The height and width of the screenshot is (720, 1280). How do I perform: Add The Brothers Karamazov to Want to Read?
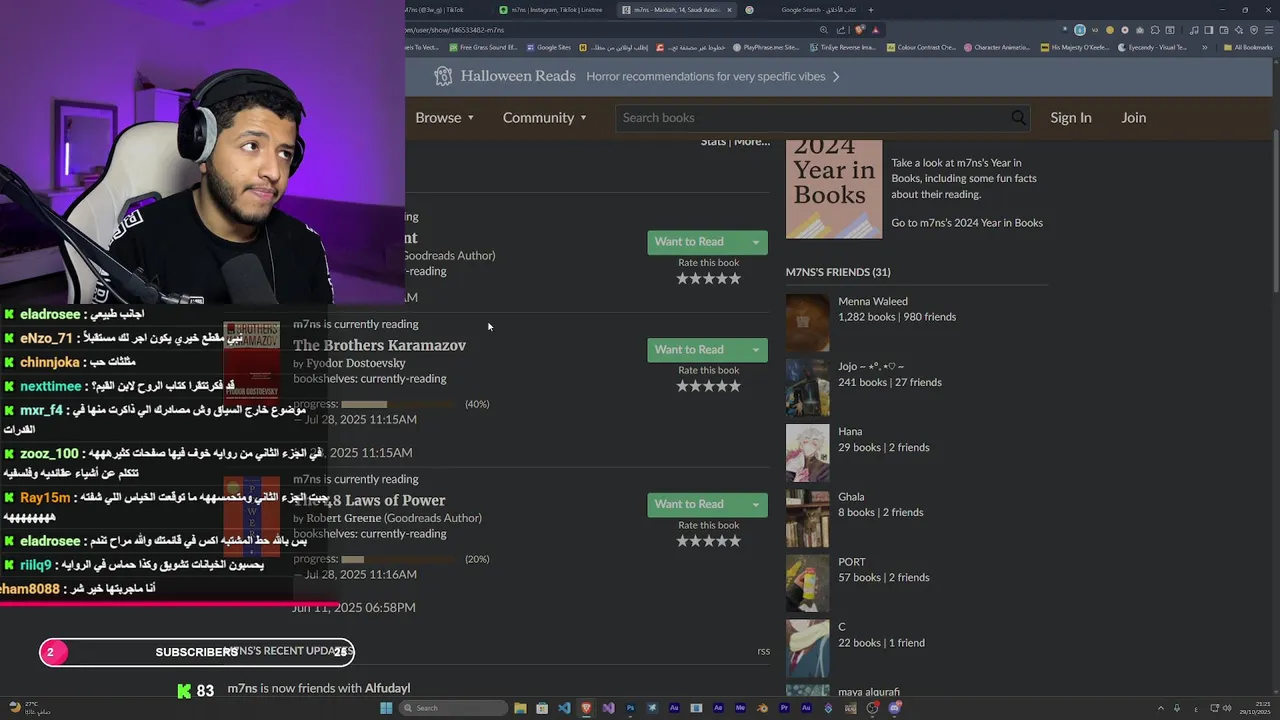point(695,350)
